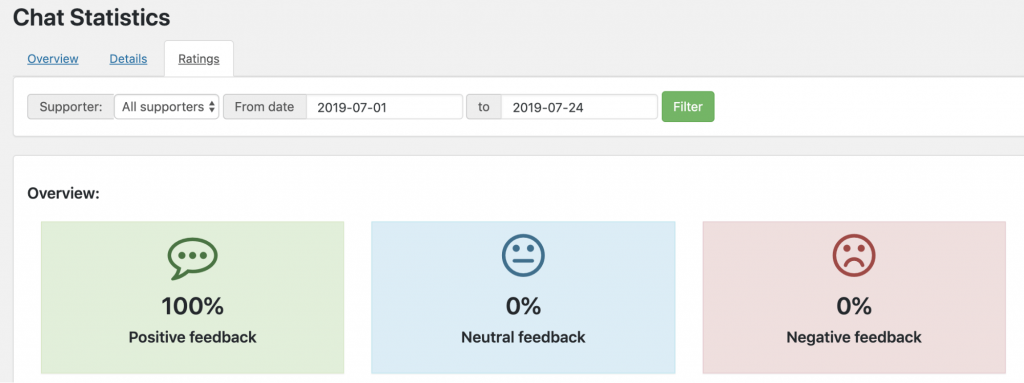Click the positive feedback speech bubble icon
This screenshot has width=1024, height=383.
coord(192,258)
